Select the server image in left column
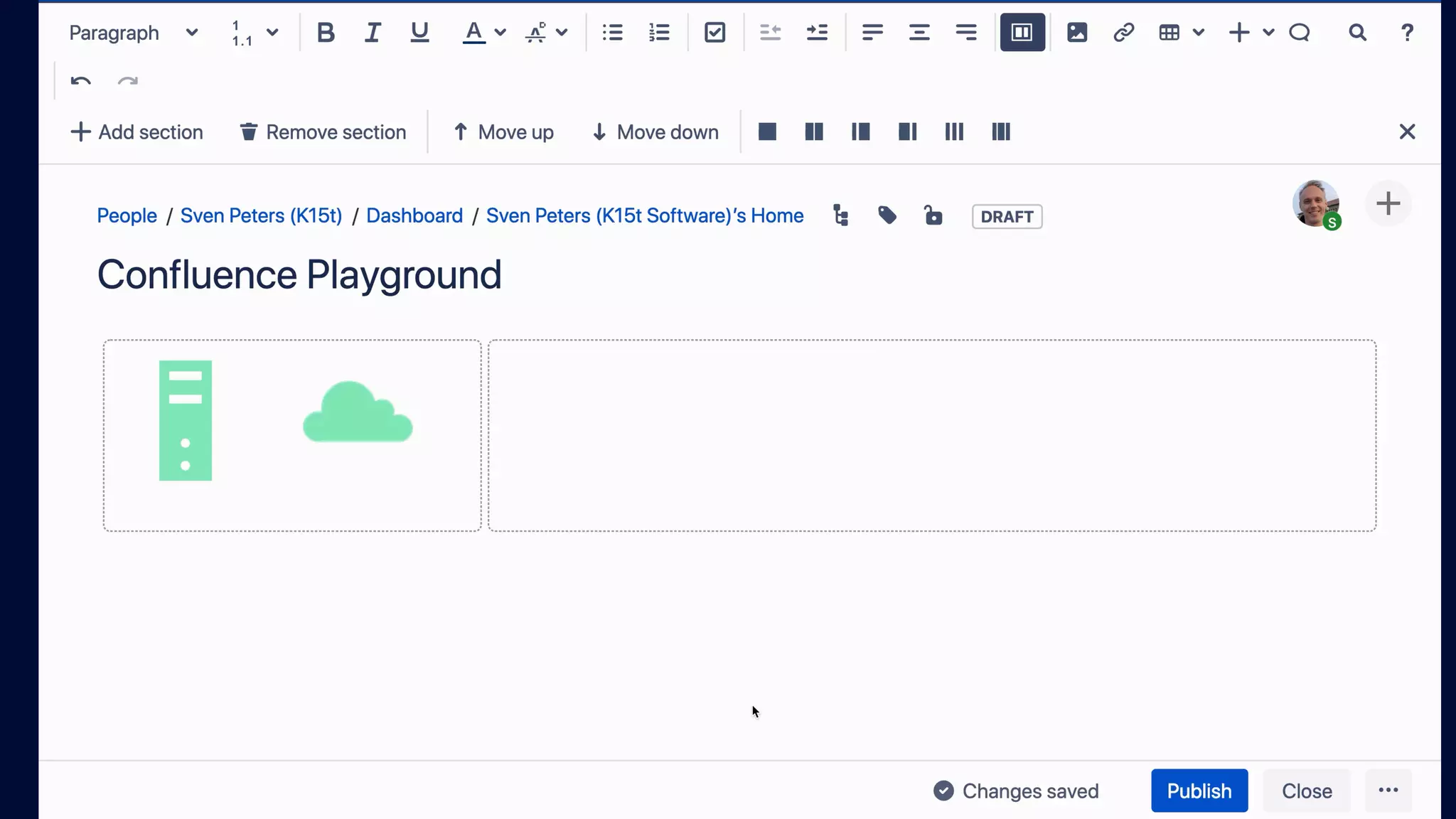The width and height of the screenshot is (1456, 819). point(186,420)
